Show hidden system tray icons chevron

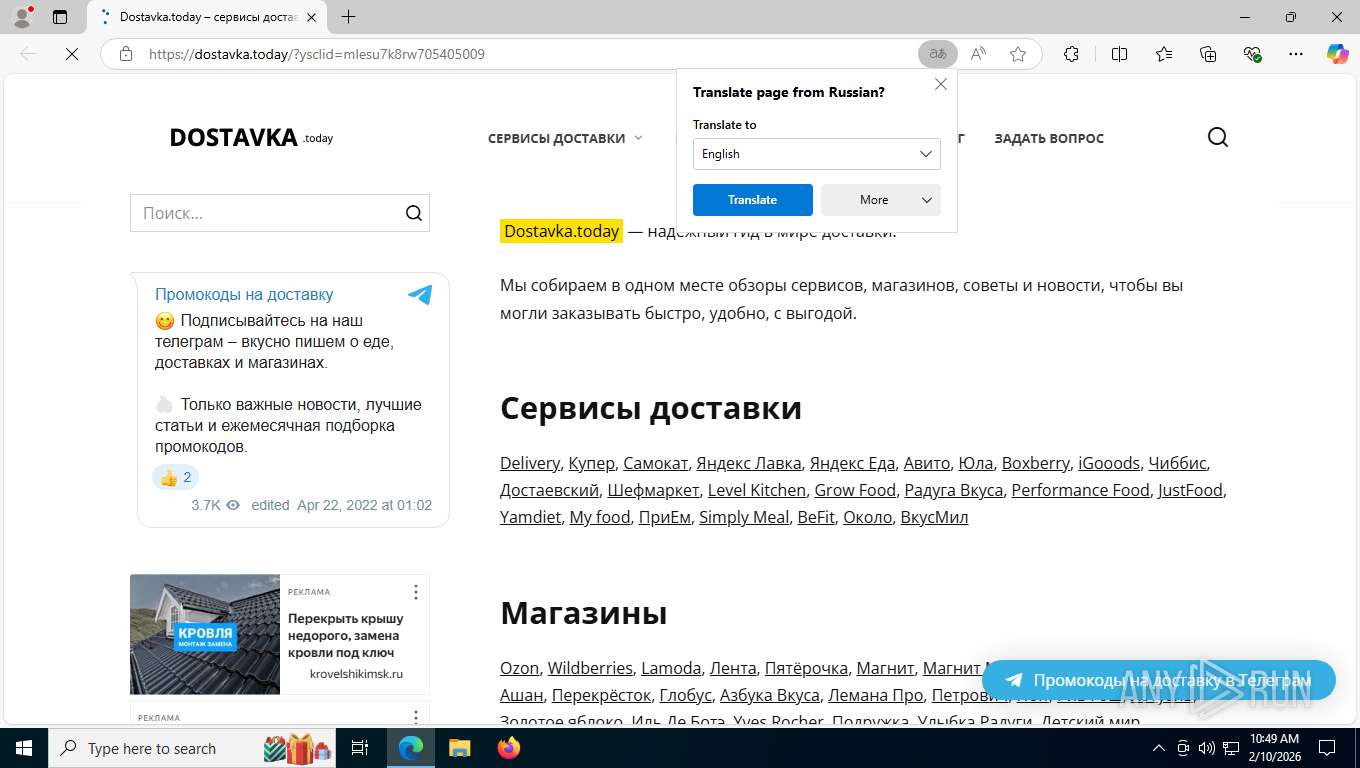point(1158,748)
